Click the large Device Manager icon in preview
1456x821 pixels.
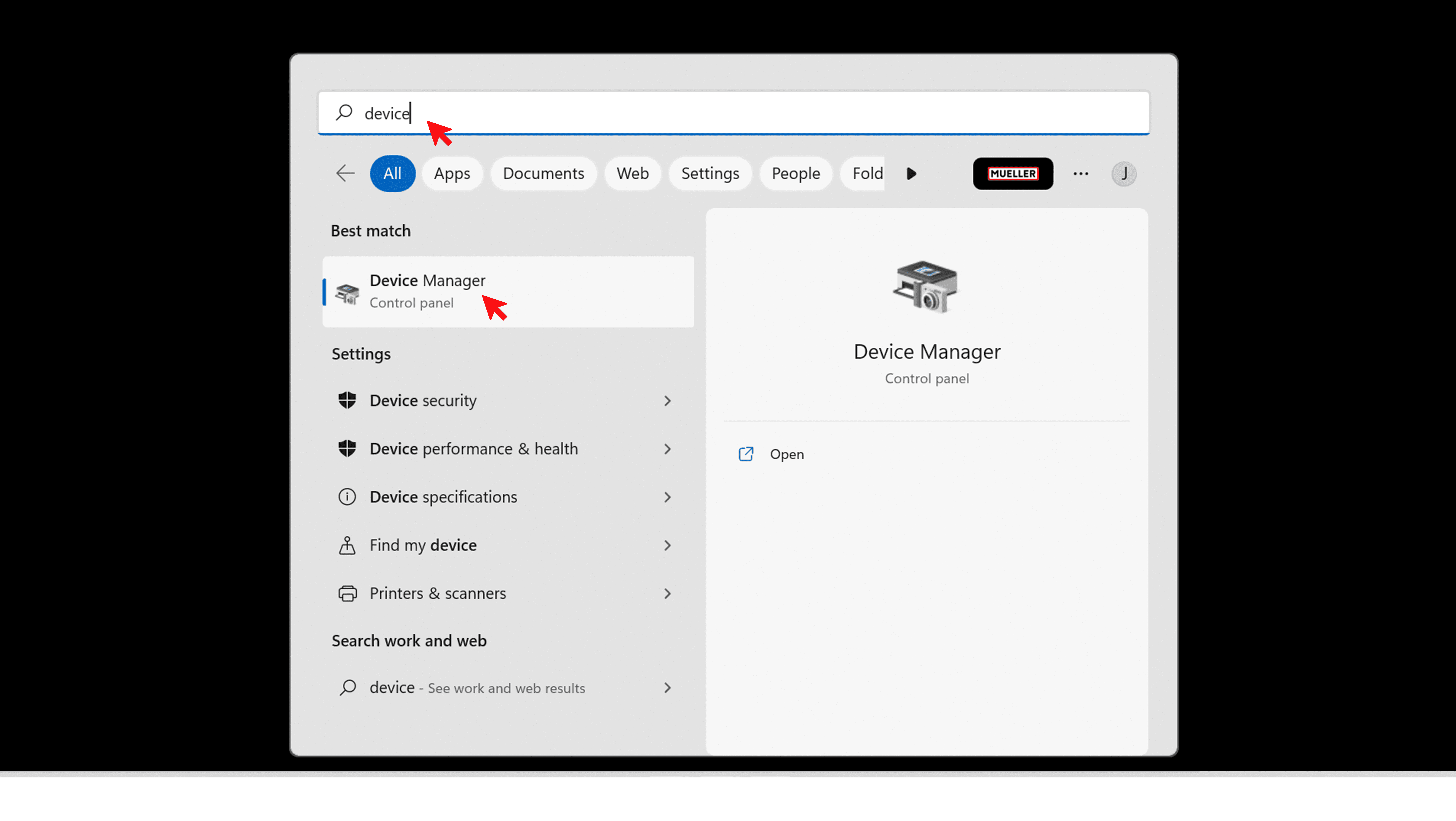pos(926,287)
